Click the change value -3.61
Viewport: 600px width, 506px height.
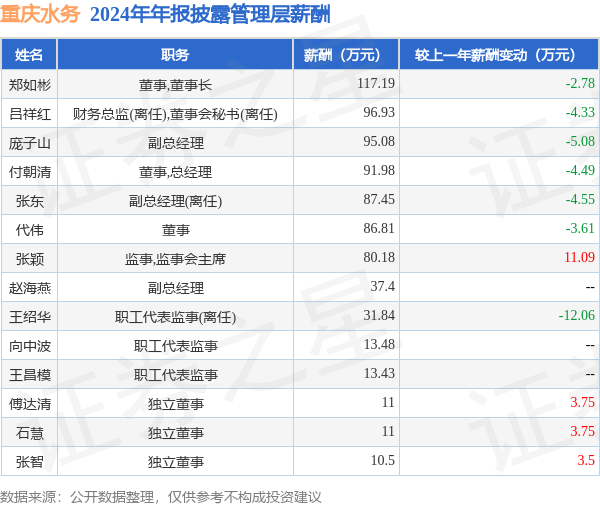pos(580,228)
